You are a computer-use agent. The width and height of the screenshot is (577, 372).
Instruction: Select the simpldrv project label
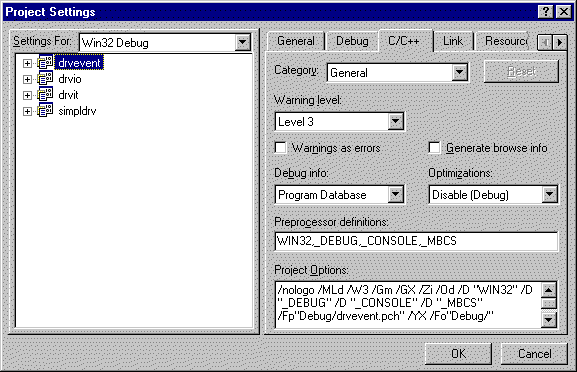77,111
